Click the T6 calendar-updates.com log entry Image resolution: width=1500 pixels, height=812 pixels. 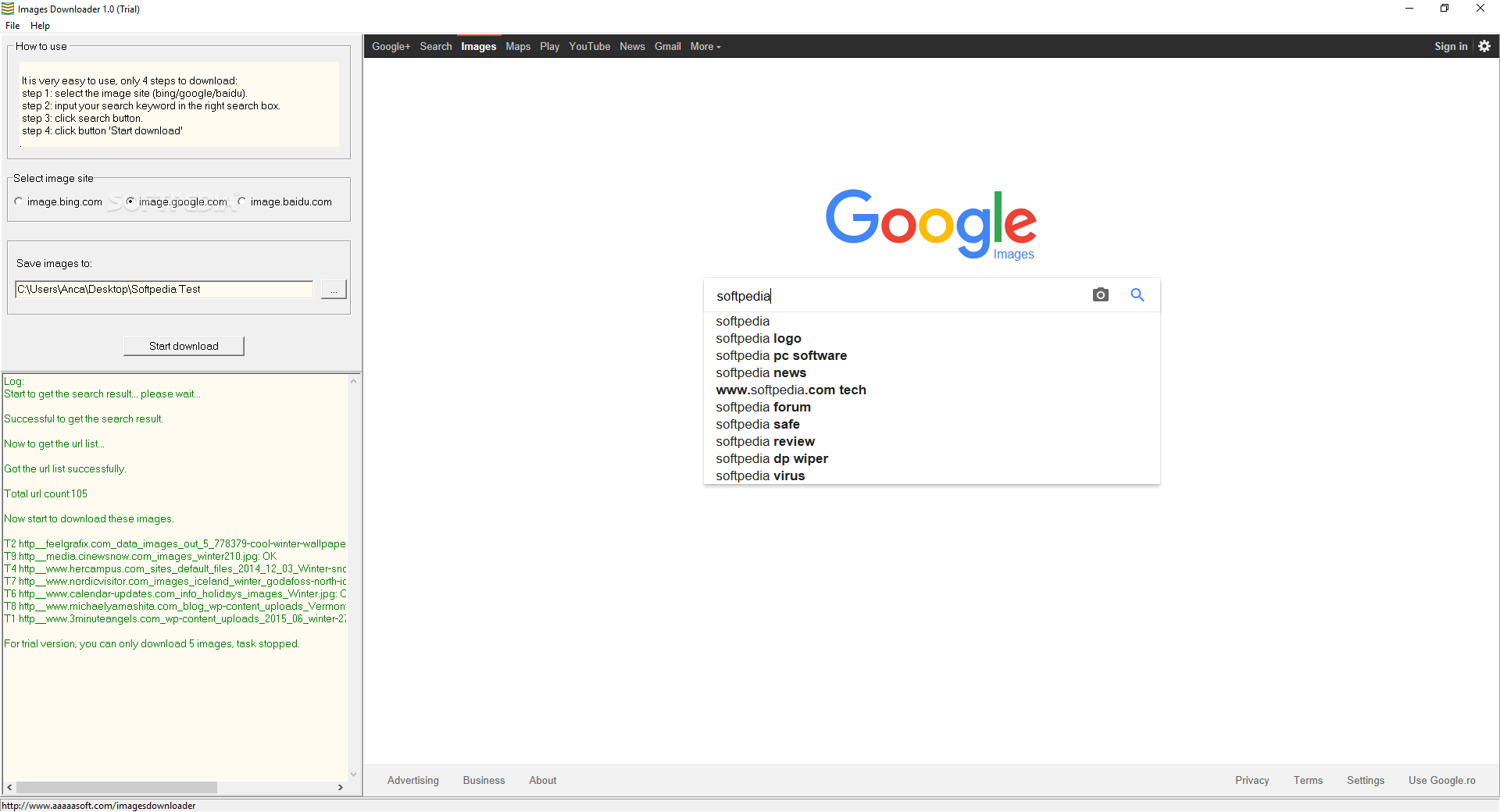point(175,593)
